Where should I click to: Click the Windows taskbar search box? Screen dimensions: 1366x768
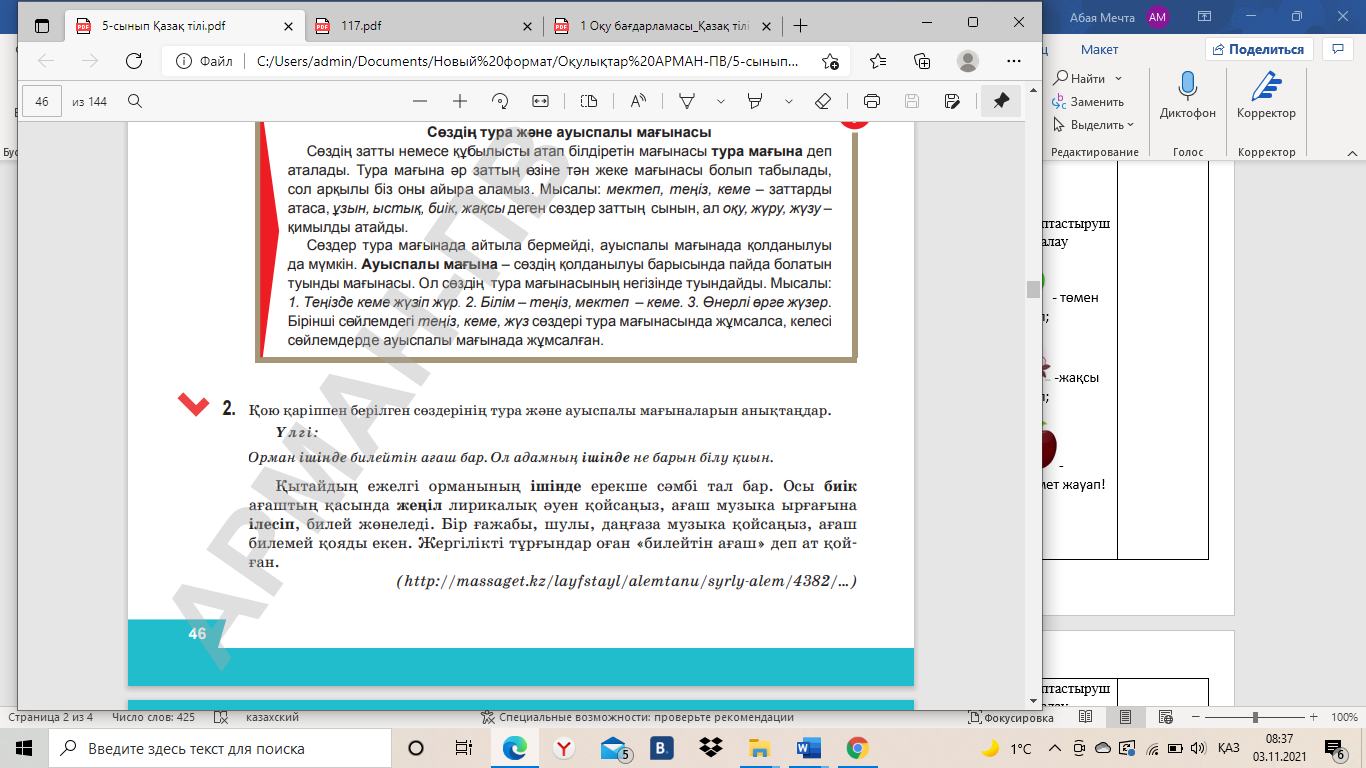tap(220, 748)
